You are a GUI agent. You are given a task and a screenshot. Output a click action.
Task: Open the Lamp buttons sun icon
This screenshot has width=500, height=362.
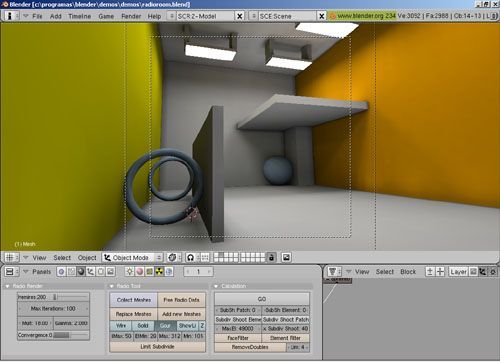coord(130,272)
